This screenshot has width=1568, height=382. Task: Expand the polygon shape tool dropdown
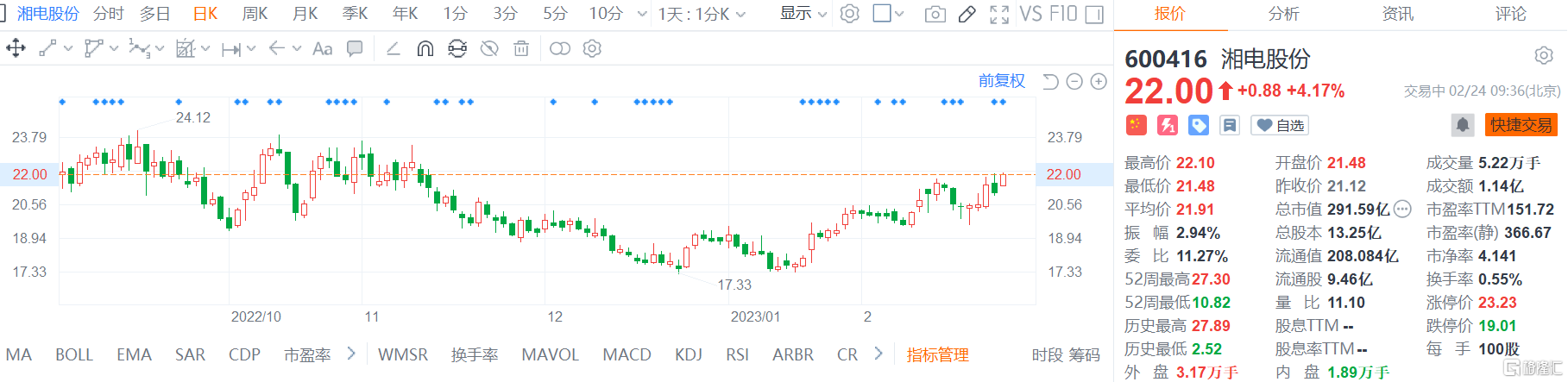point(114,49)
